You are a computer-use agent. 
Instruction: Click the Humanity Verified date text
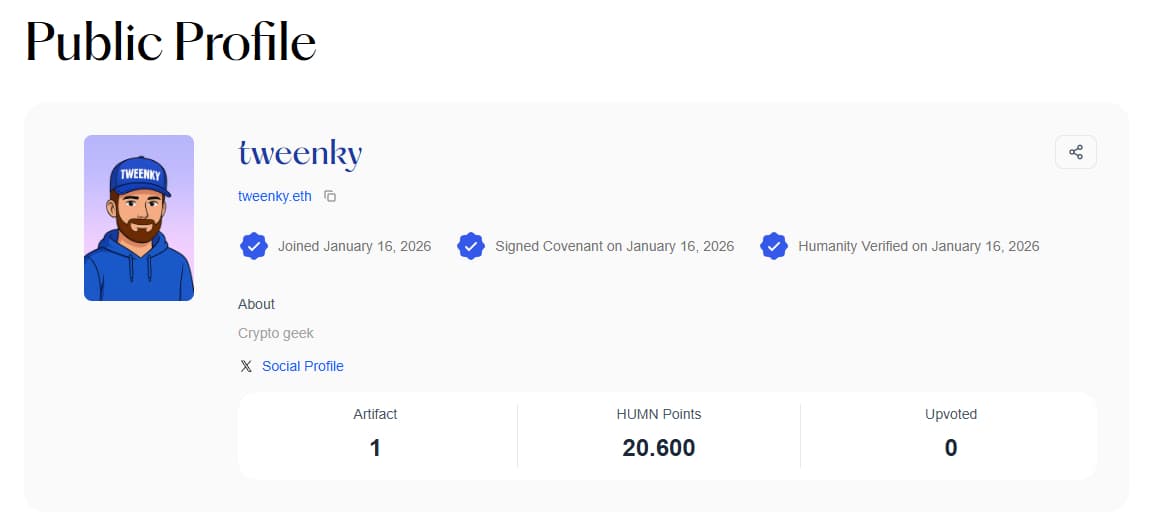point(918,246)
